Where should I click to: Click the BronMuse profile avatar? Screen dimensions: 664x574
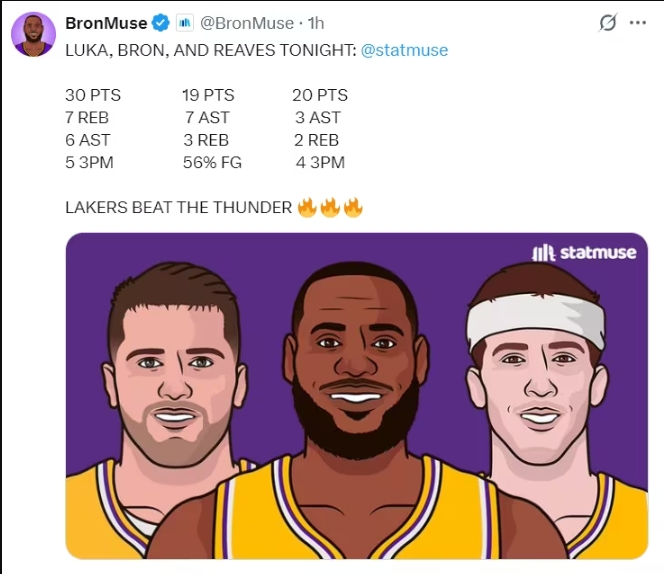click(33, 34)
